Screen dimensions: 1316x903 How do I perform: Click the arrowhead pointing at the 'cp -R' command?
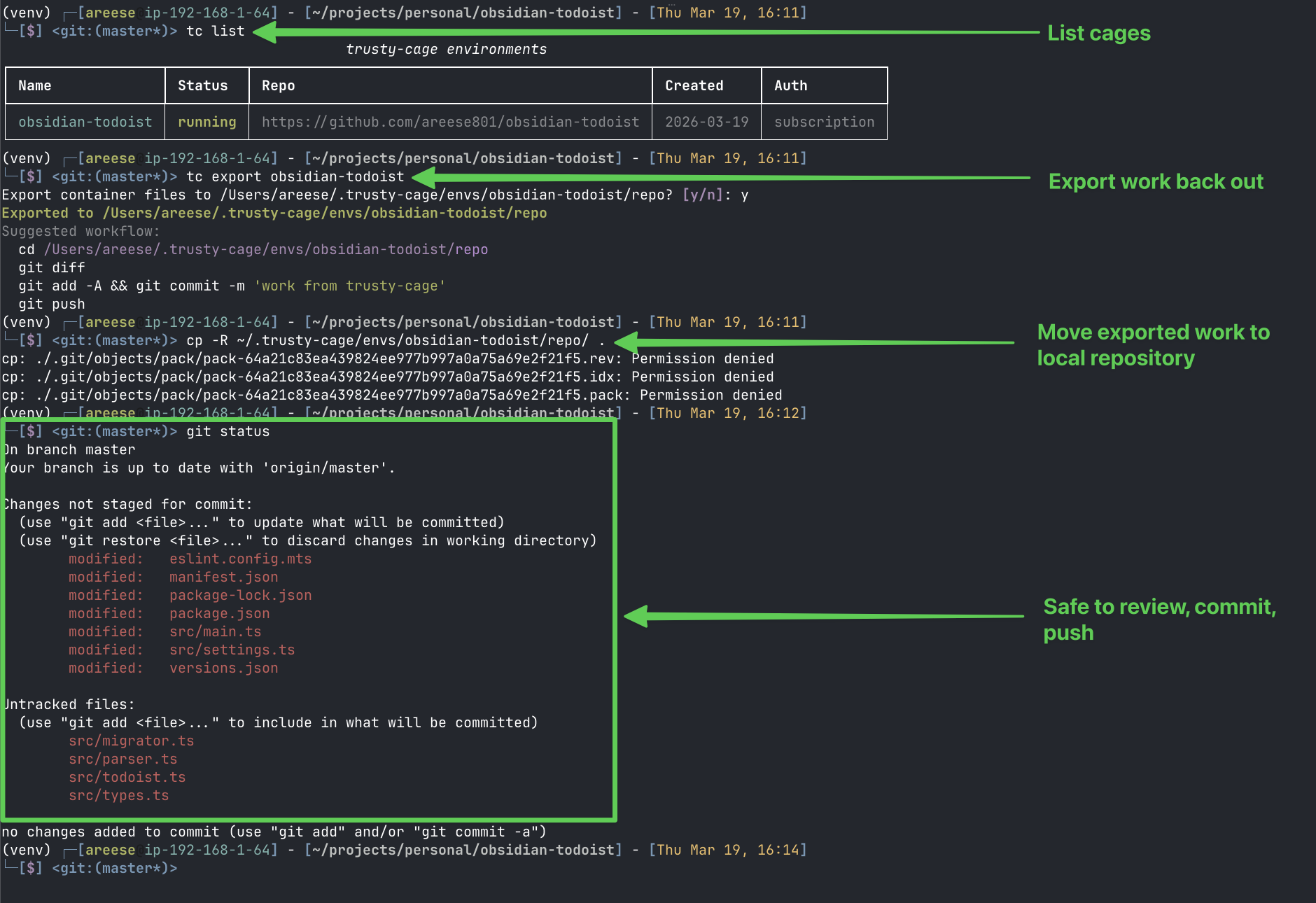tap(626, 342)
